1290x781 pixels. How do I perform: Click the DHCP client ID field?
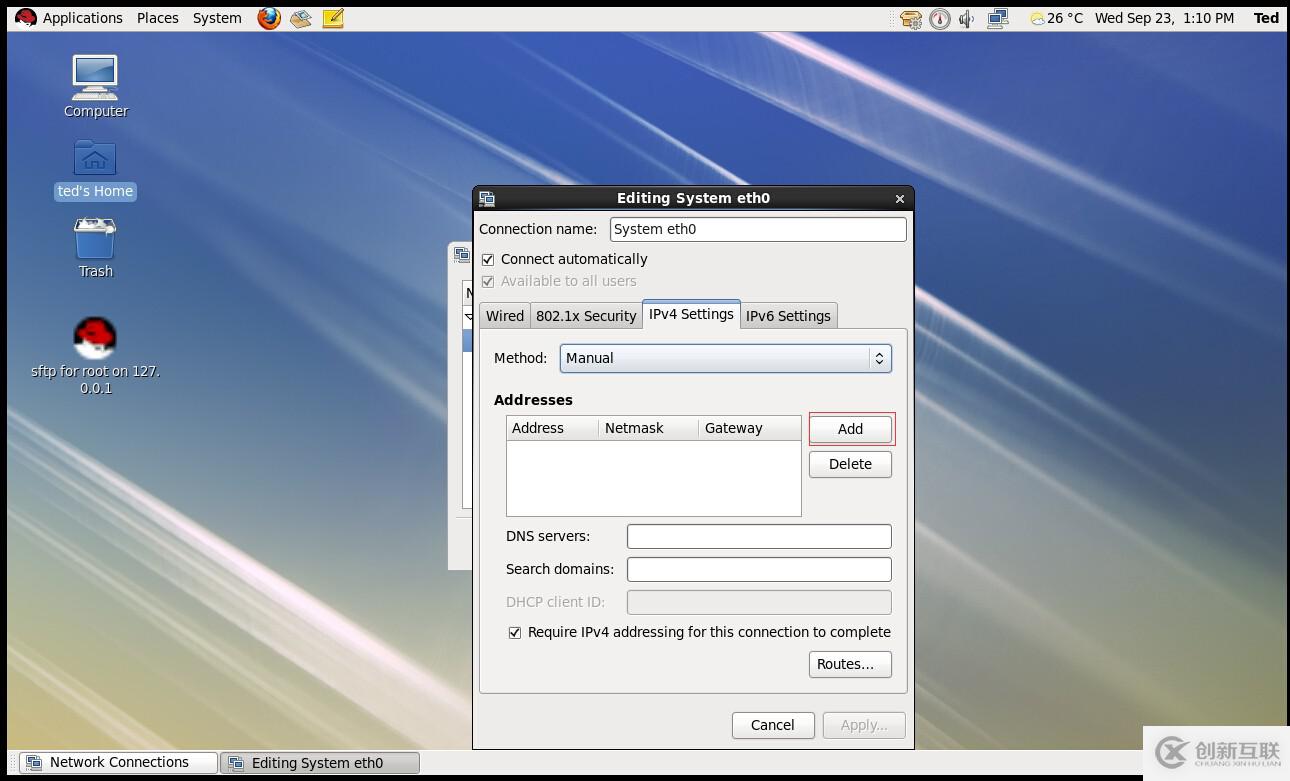coord(759,602)
